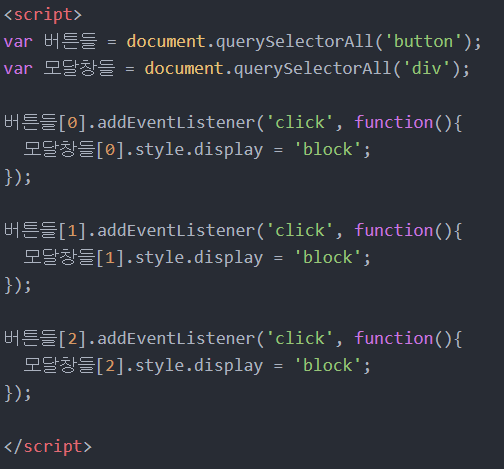Image resolution: width=504 pixels, height=469 pixels.
Task: Click style.display on the 모달창들[2] line
Action: [199, 366]
